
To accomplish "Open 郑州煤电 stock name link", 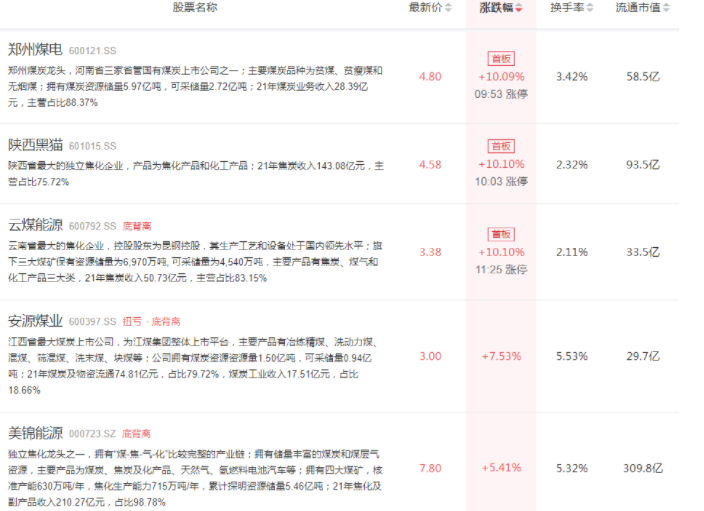I will click(35, 49).
